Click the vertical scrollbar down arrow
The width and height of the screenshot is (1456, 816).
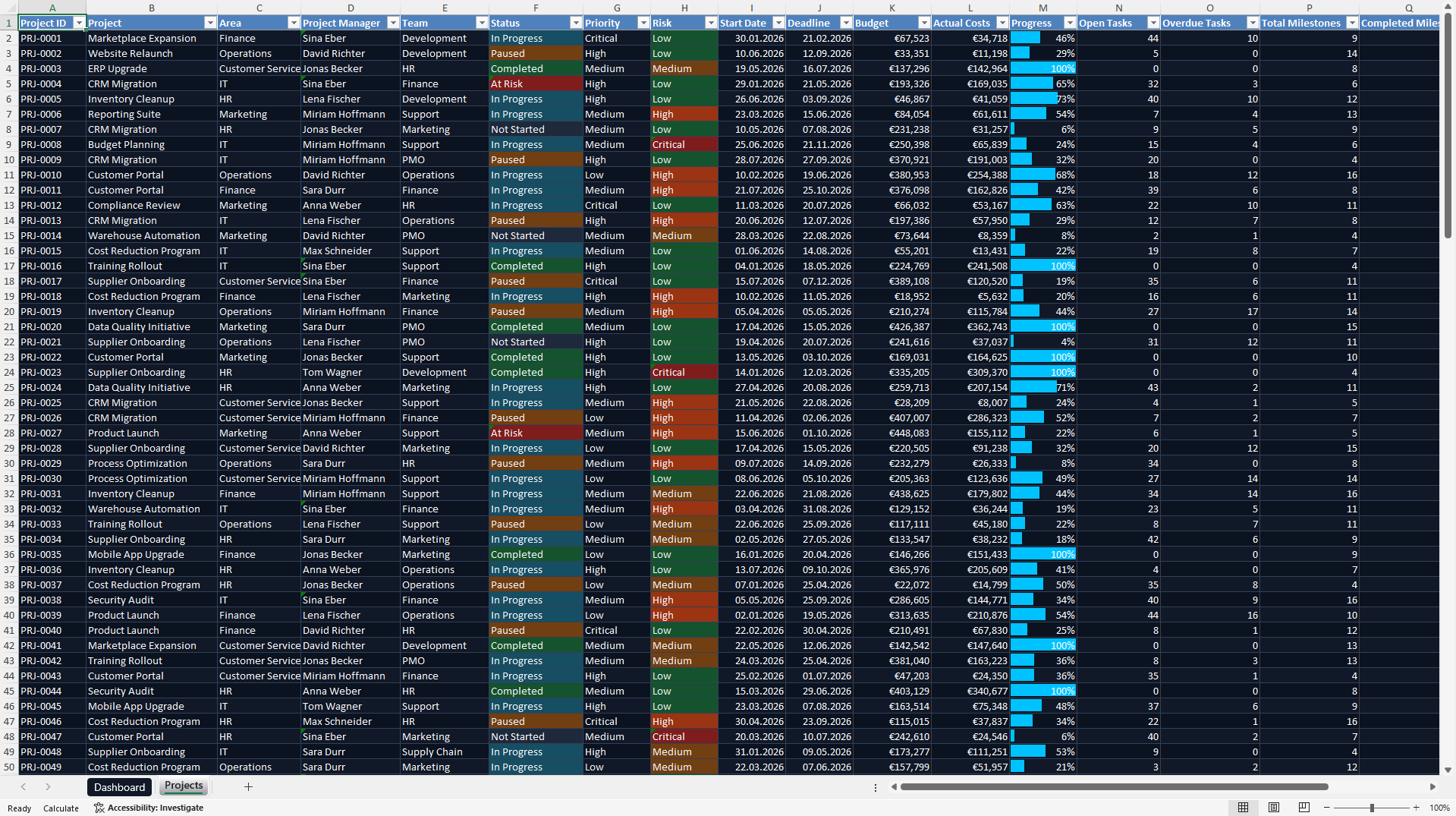pos(1448,770)
